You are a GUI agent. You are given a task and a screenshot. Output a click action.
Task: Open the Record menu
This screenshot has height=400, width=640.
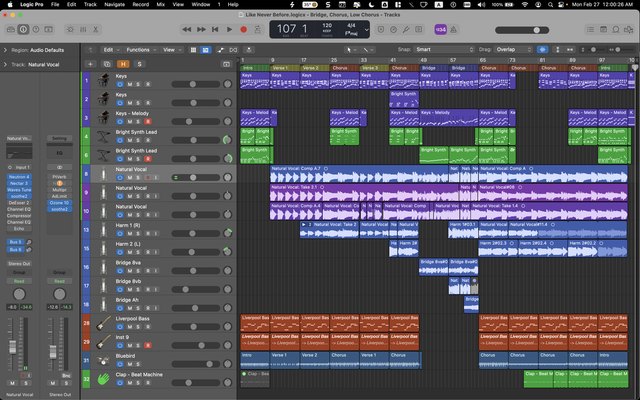[x=140, y=4]
